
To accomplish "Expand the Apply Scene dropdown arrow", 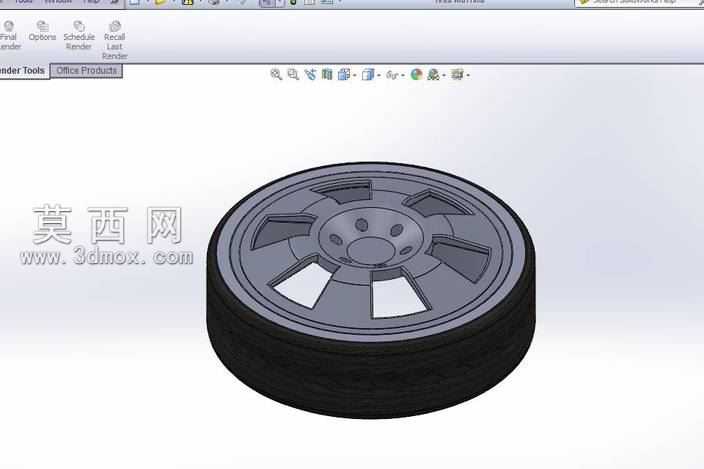I will click(x=444, y=75).
